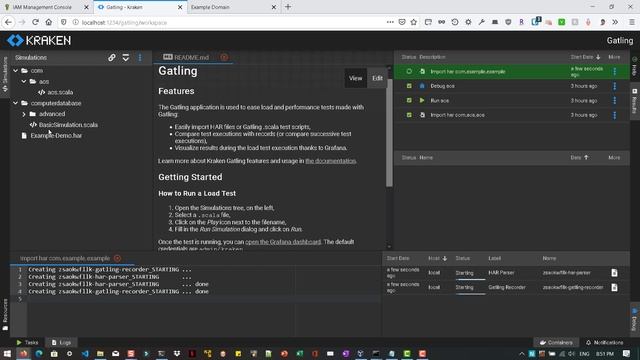Image resolution: width=640 pixels, height=360 pixels.
Task: Open File Explorer from the taskbar
Action: point(100,353)
